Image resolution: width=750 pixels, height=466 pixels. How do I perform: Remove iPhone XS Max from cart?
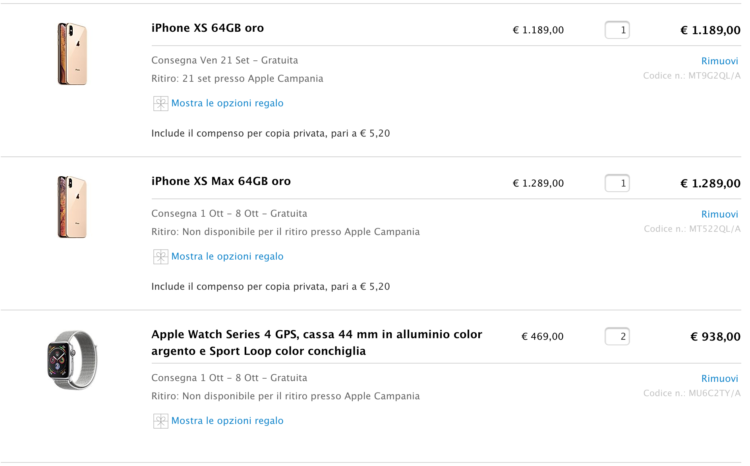click(x=719, y=214)
